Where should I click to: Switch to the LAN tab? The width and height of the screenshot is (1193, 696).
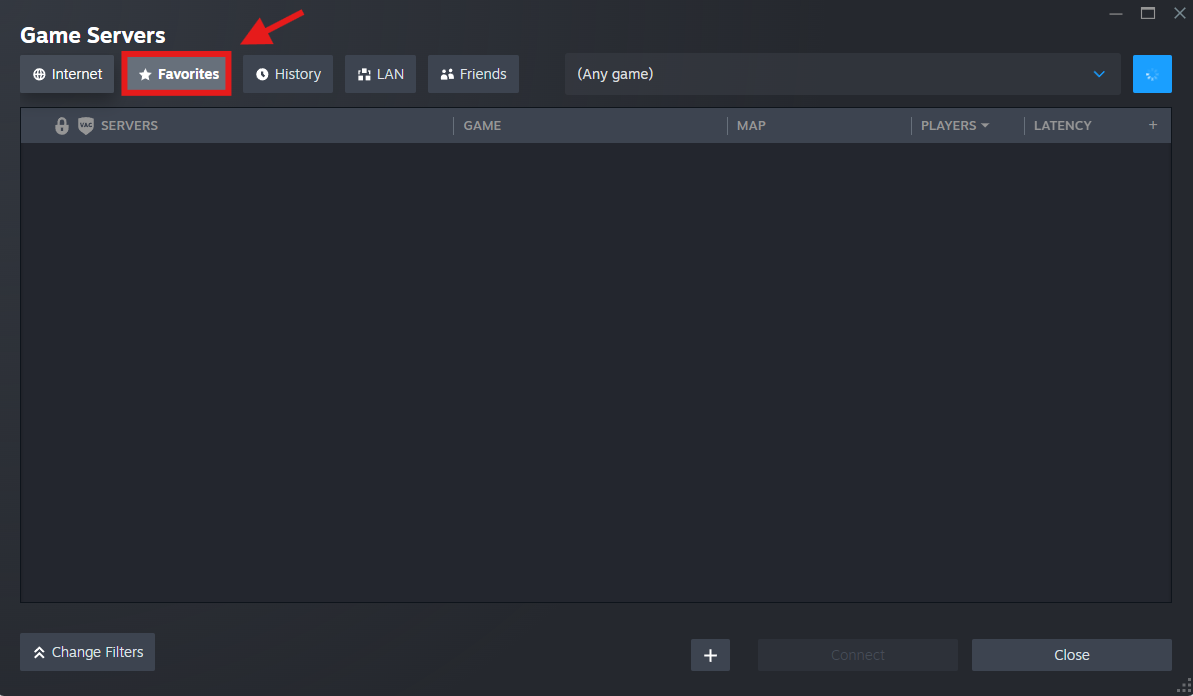point(380,74)
